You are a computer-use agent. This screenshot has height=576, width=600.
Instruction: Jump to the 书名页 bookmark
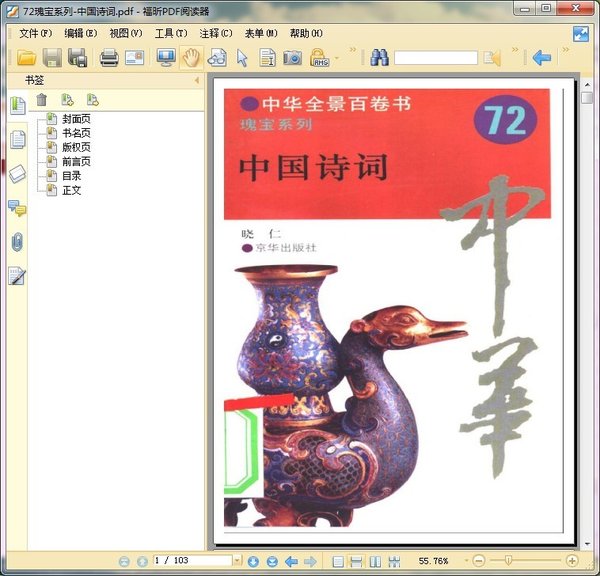(76, 133)
